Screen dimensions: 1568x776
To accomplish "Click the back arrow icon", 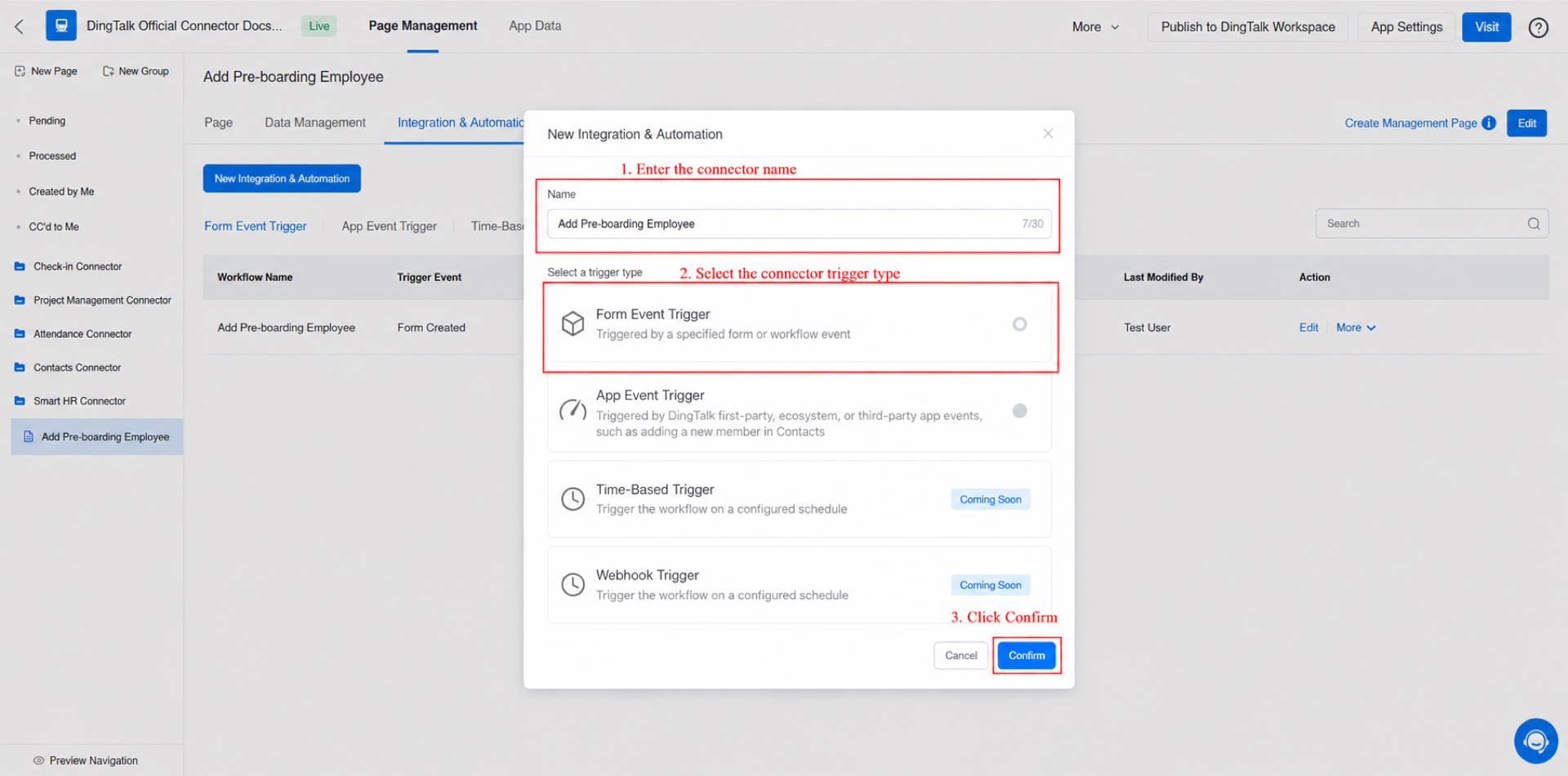I will coord(19,26).
